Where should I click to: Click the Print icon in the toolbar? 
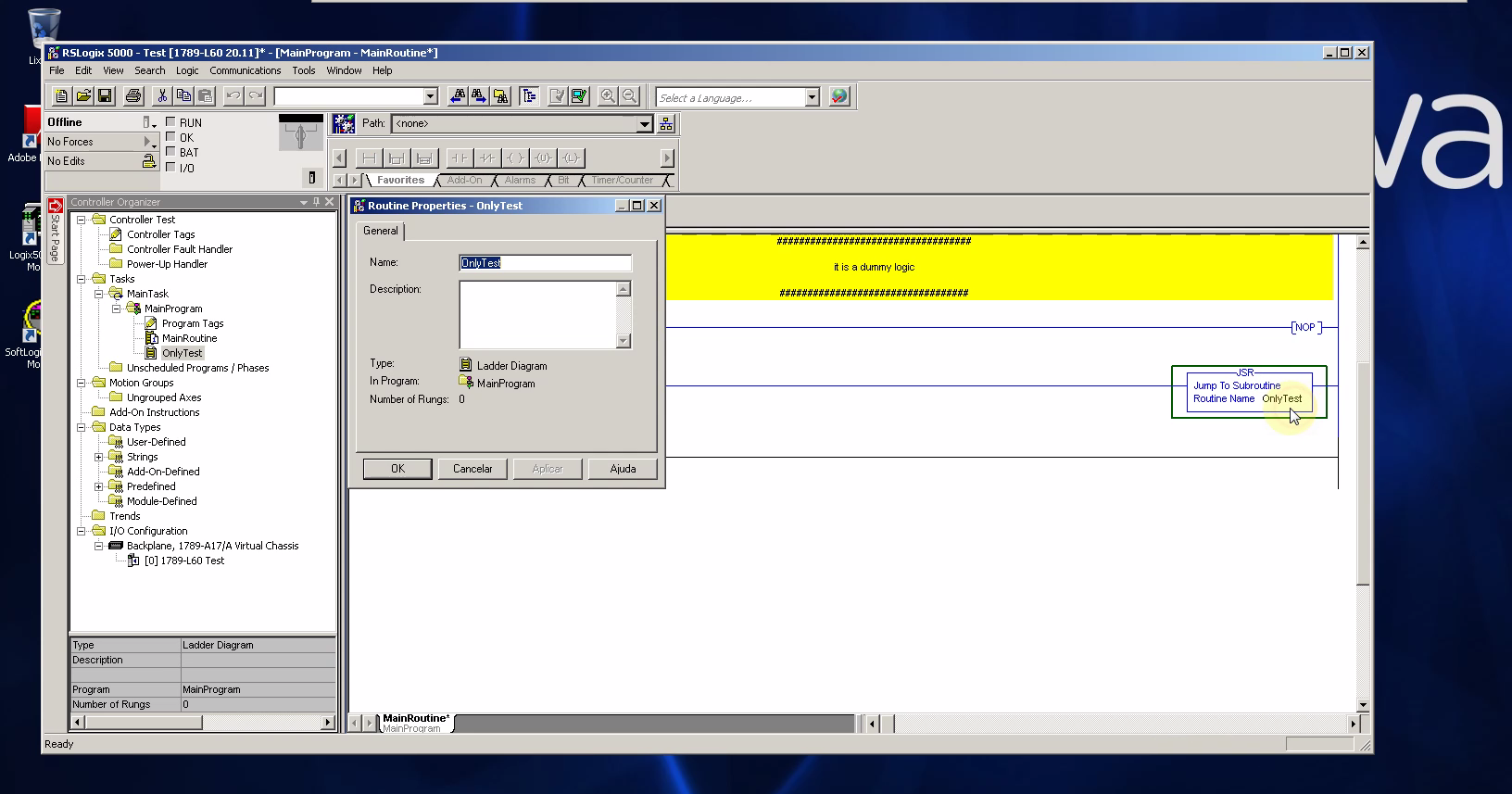coord(132,96)
